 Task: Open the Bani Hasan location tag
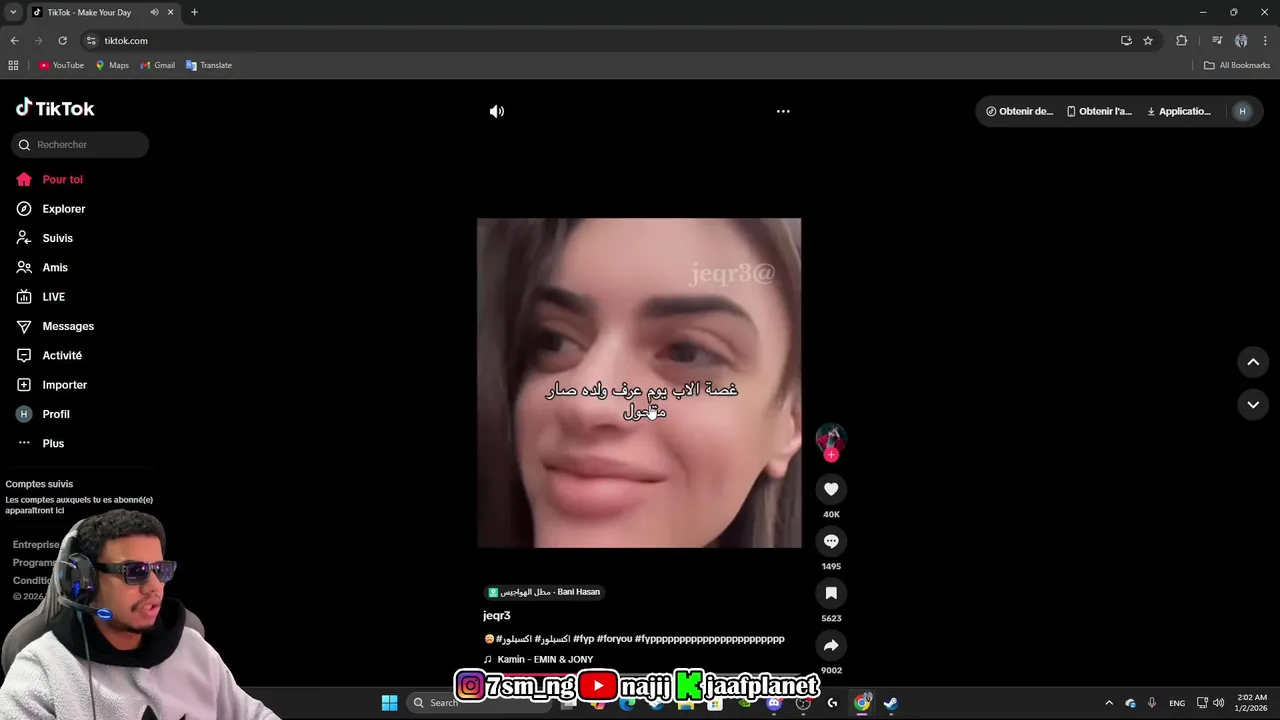544,592
